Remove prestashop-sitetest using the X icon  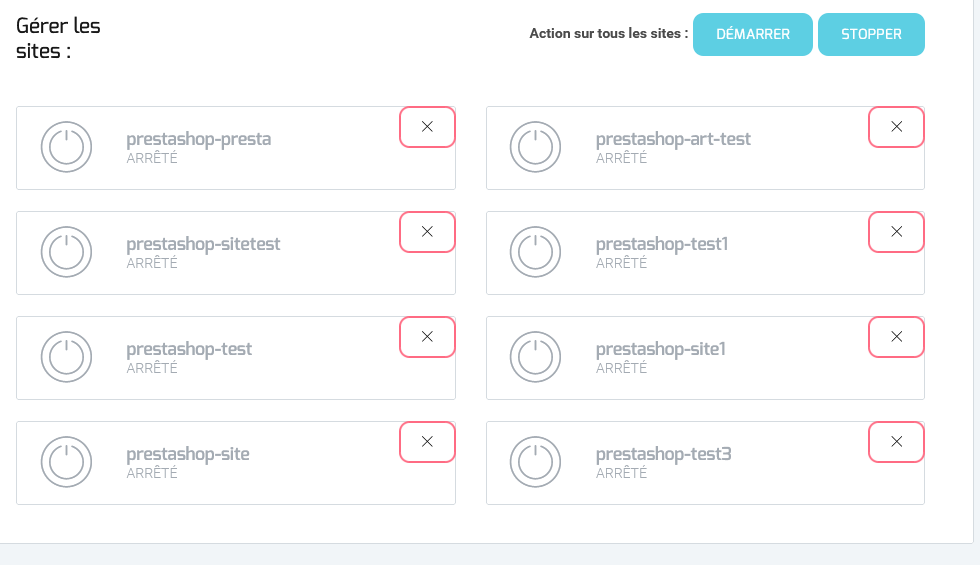[x=428, y=232]
